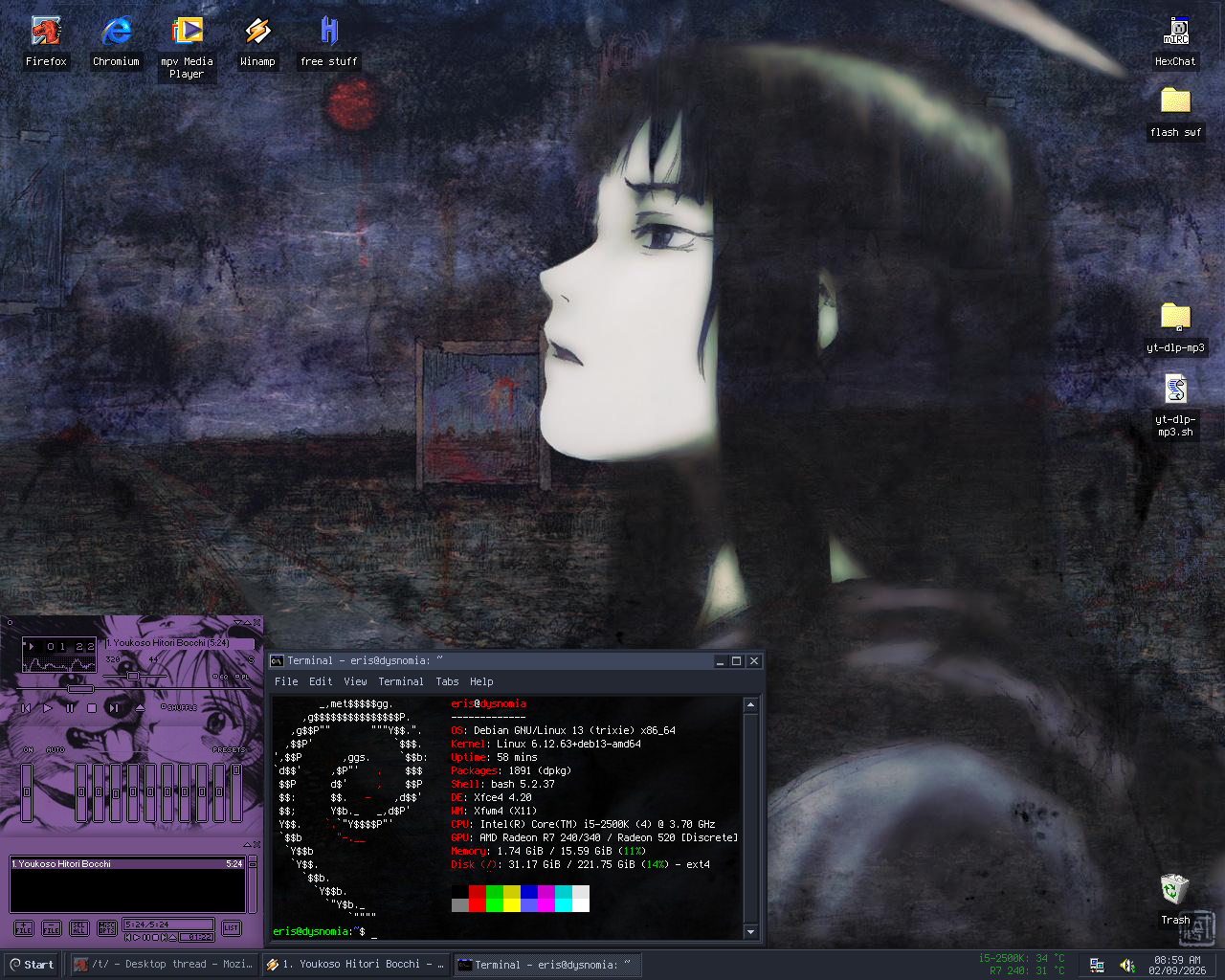Click the network connection tray icon
Screen dimensions: 1225x980
pos(1097,966)
